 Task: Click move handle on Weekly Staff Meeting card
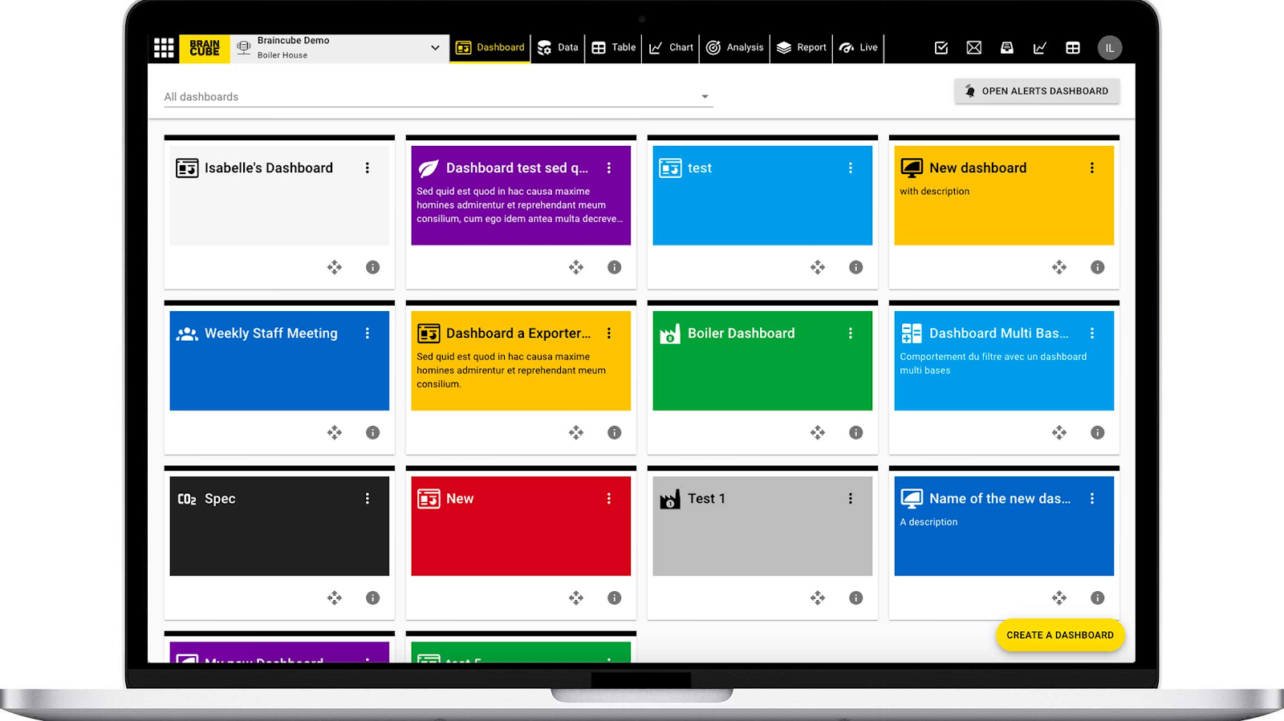coord(334,433)
